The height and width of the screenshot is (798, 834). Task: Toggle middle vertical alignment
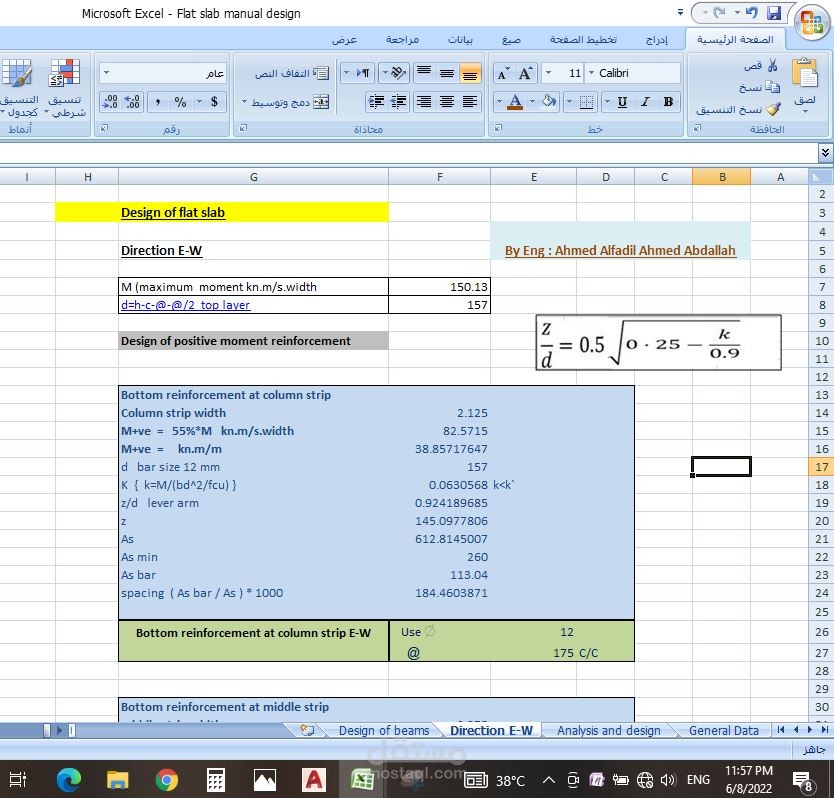coord(447,73)
